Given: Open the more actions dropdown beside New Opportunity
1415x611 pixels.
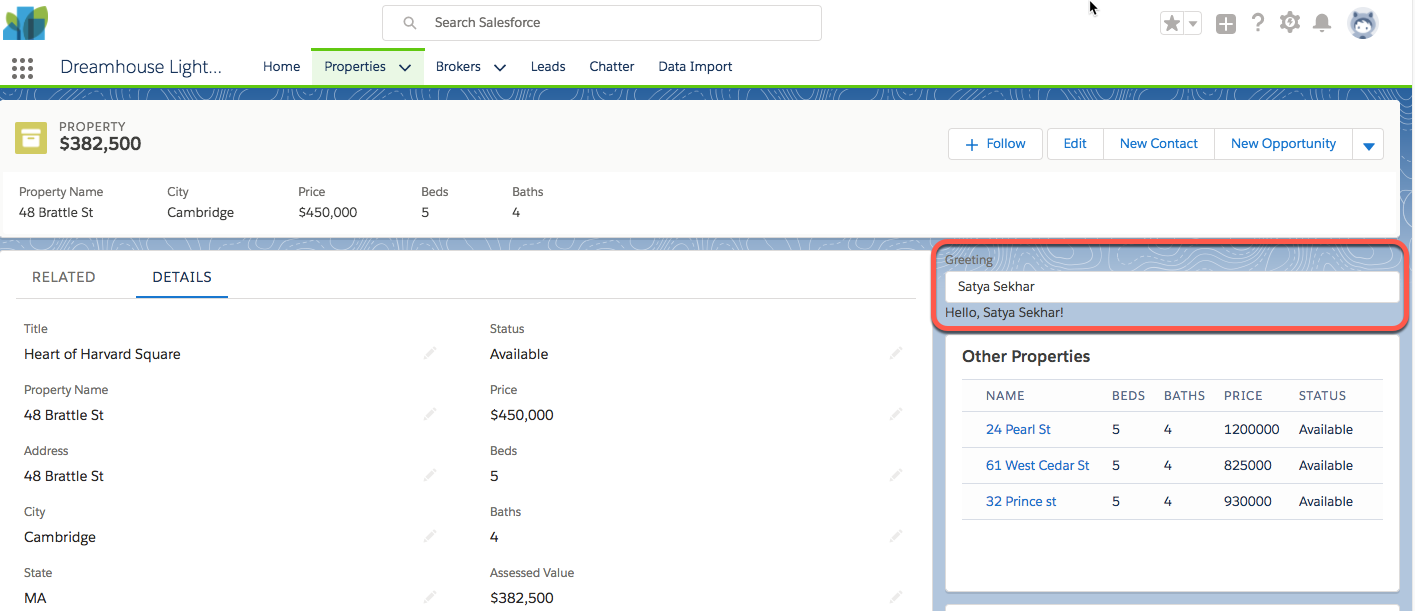Looking at the screenshot, I should tap(1368, 145).
